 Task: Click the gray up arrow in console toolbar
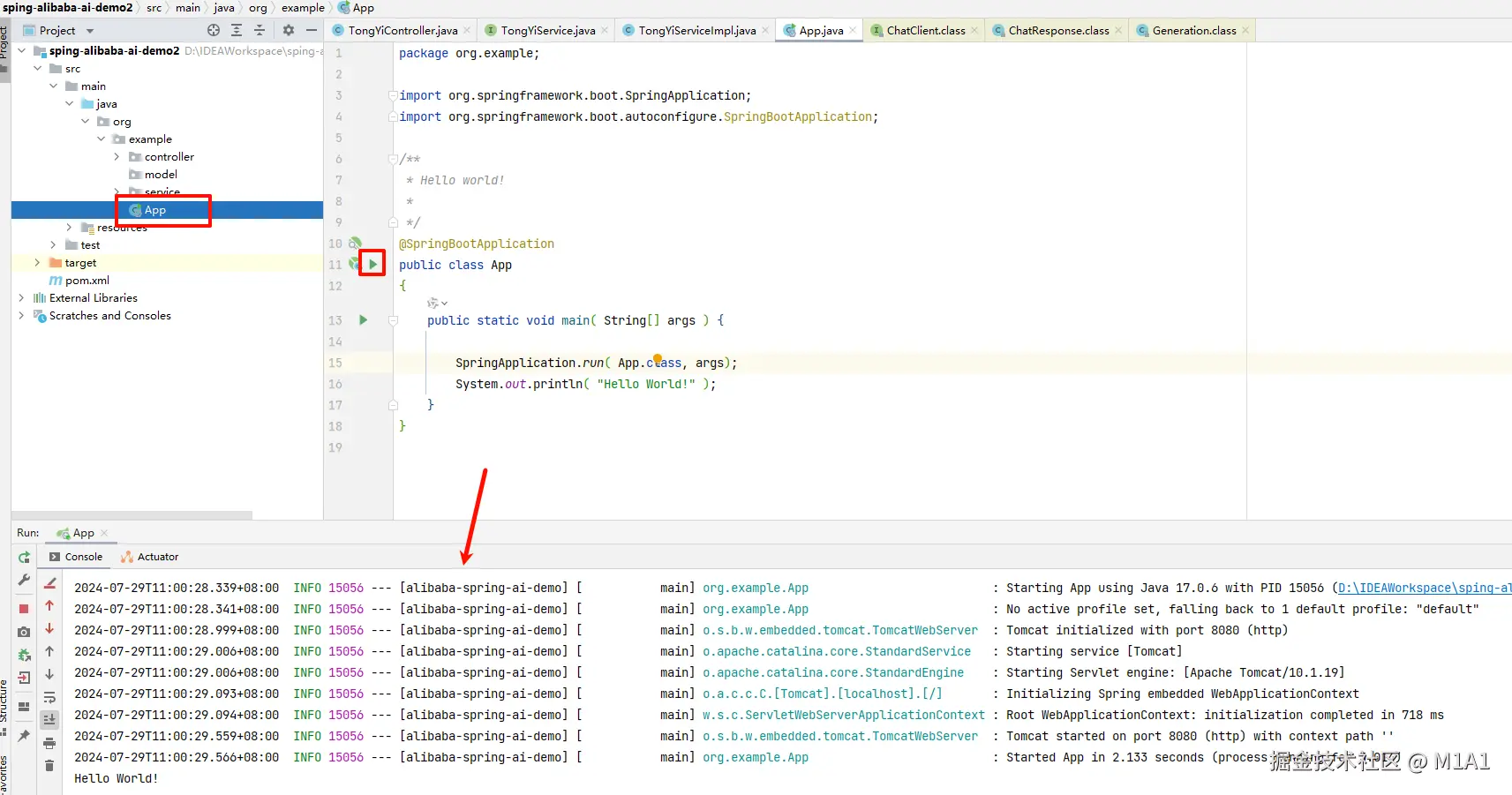click(x=49, y=651)
